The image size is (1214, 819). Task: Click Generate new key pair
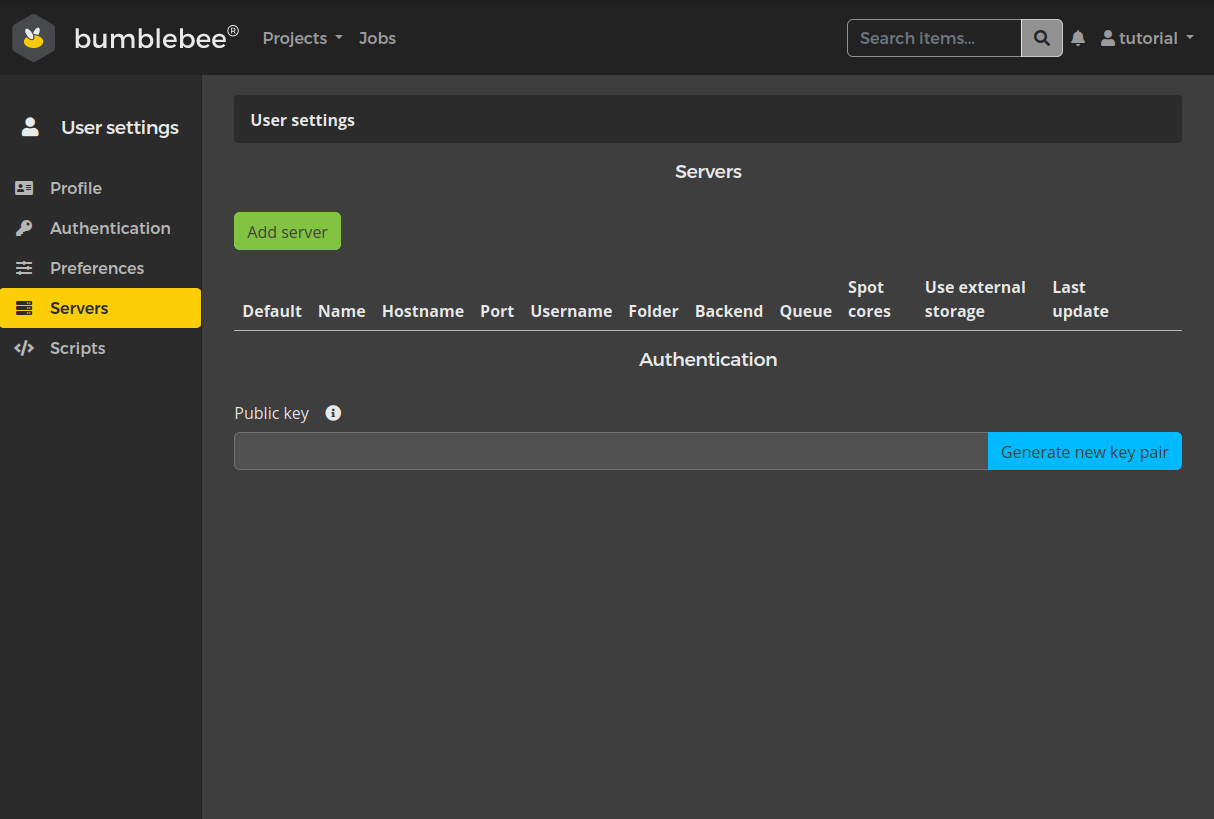click(x=1084, y=451)
